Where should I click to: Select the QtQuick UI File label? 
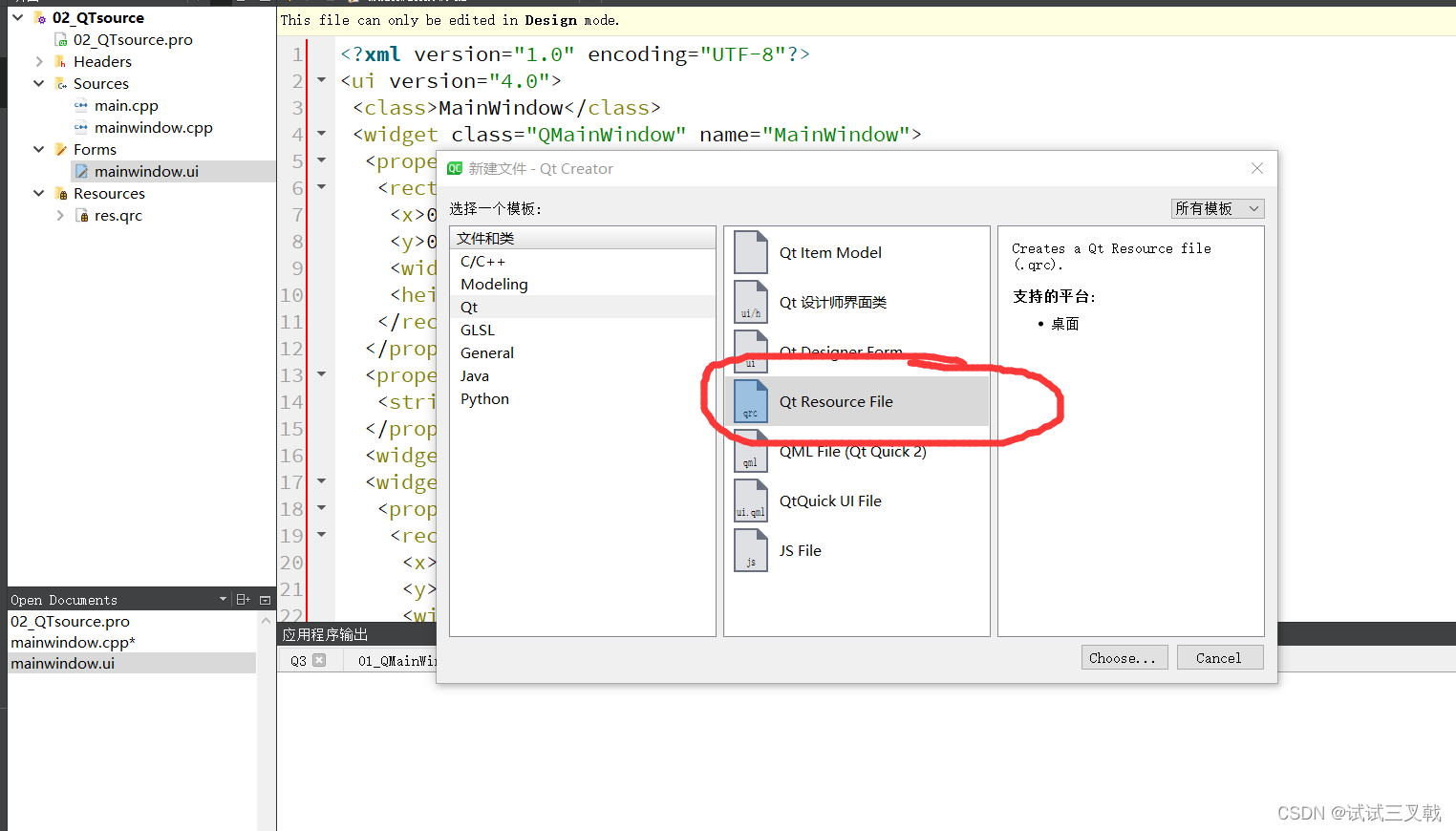click(x=830, y=501)
